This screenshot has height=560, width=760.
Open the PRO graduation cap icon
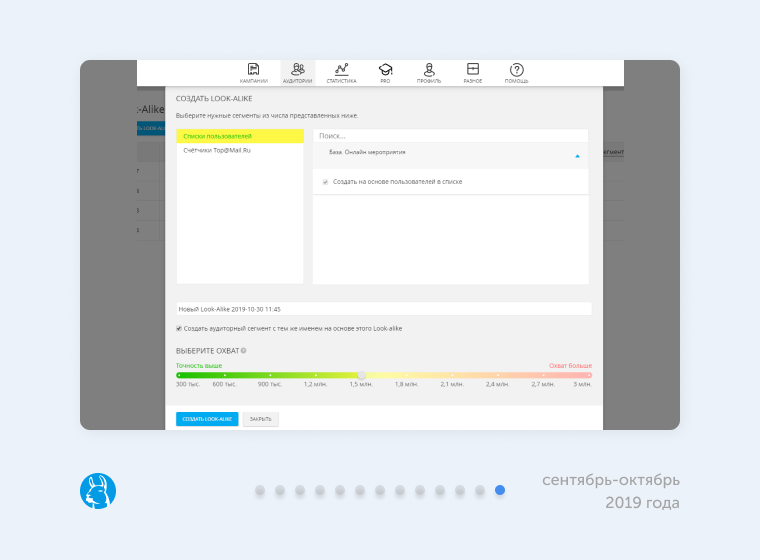pos(385,70)
